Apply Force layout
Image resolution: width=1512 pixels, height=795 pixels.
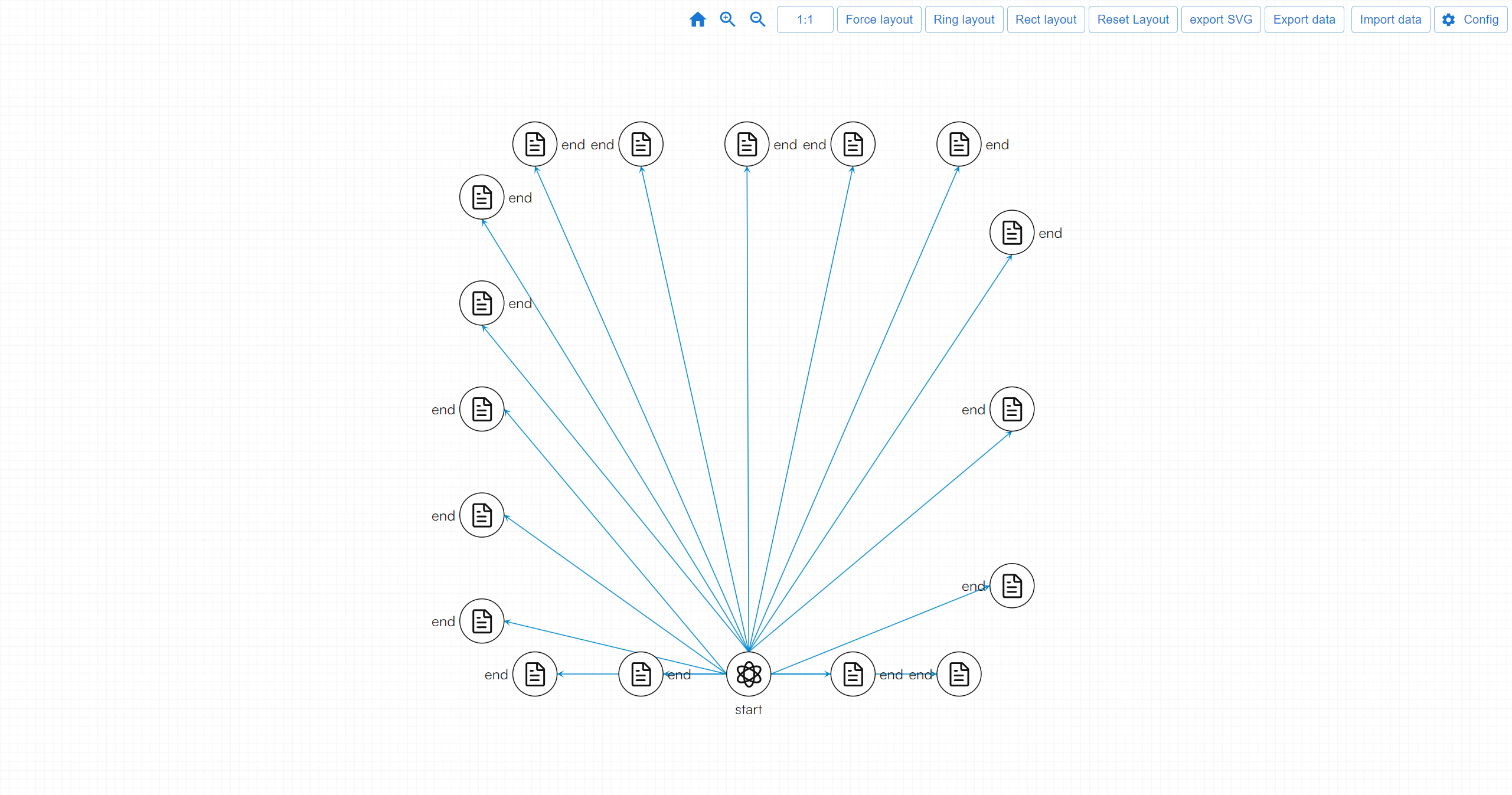tap(879, 19)
